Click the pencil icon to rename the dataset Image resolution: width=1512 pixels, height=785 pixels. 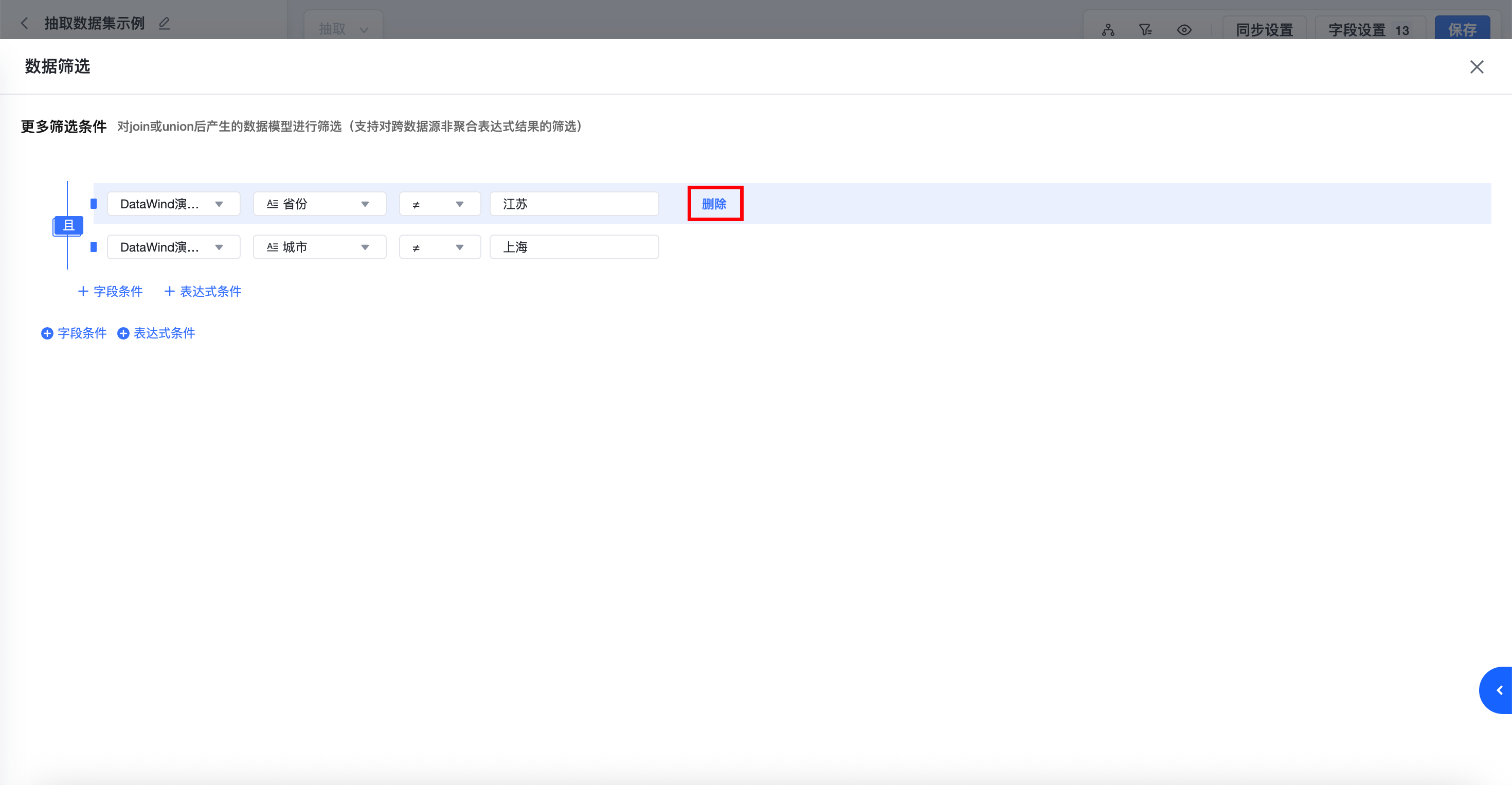pos(165,24)
